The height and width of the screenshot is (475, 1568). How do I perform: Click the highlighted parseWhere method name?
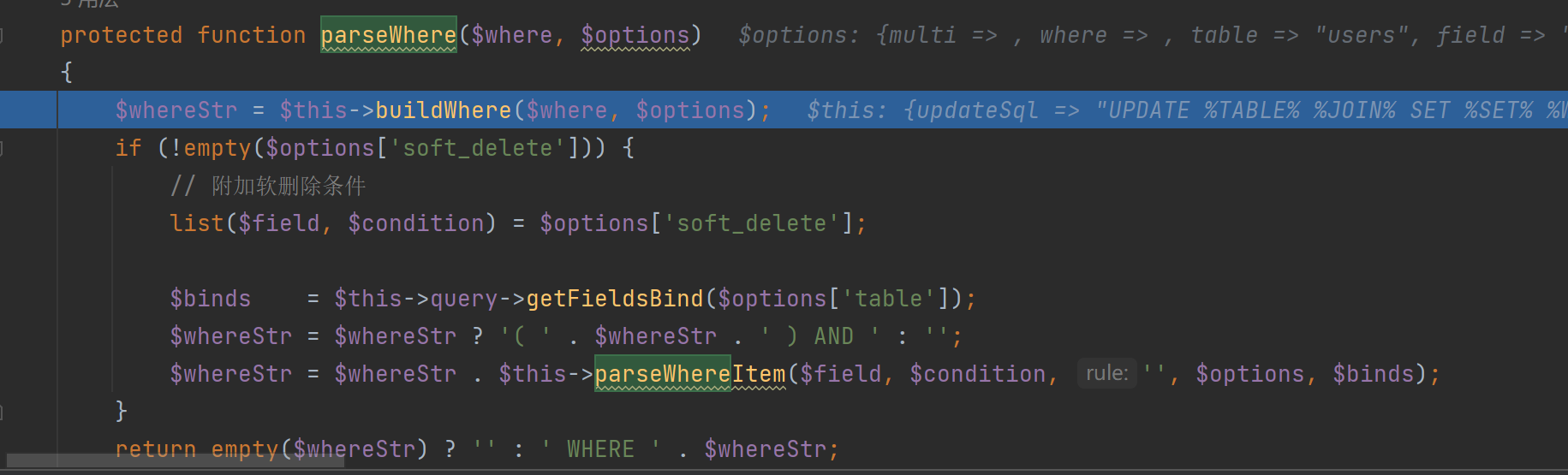pos(388,35)
